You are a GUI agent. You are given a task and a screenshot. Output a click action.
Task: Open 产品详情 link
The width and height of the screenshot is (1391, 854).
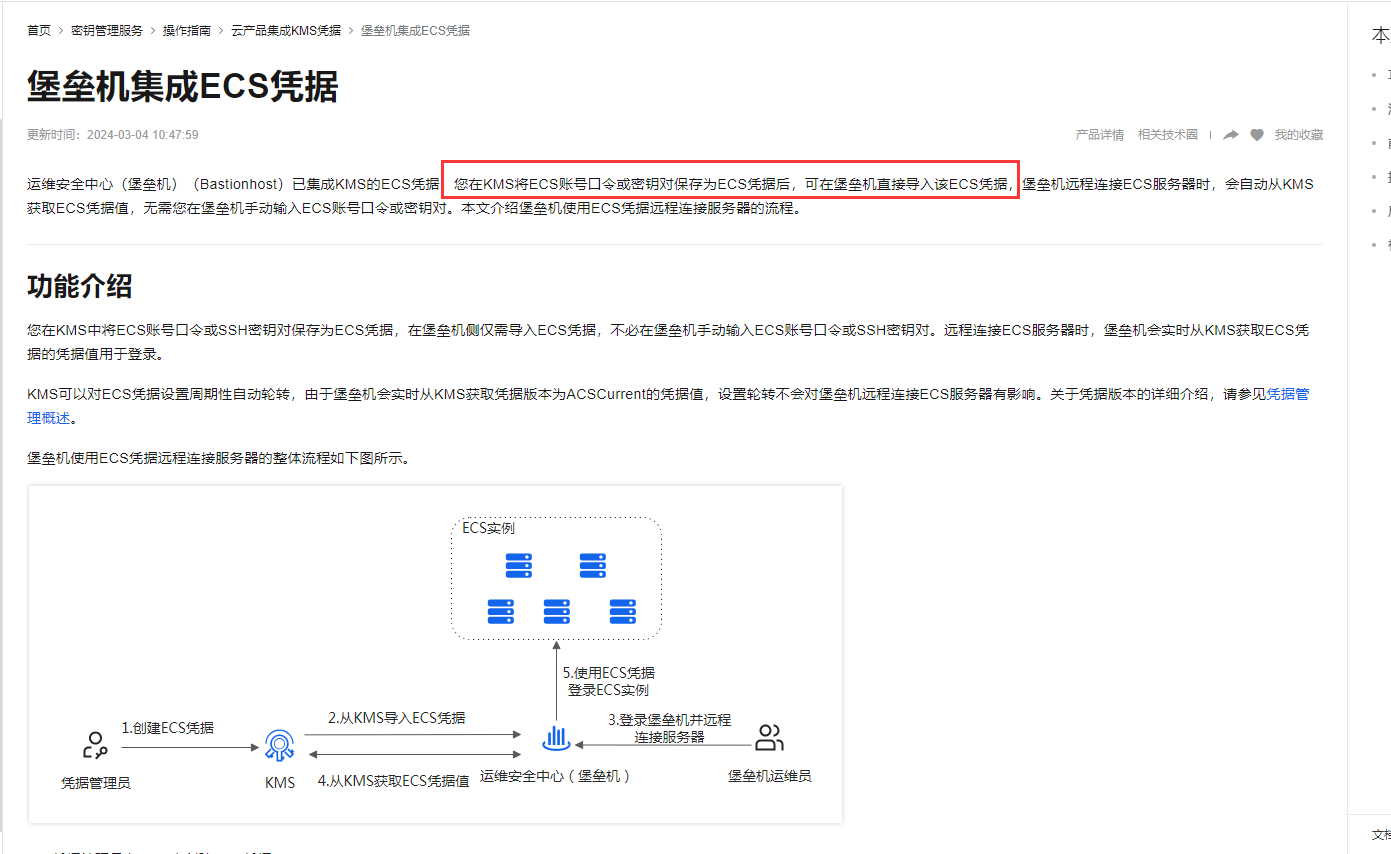coord(1100,135)
